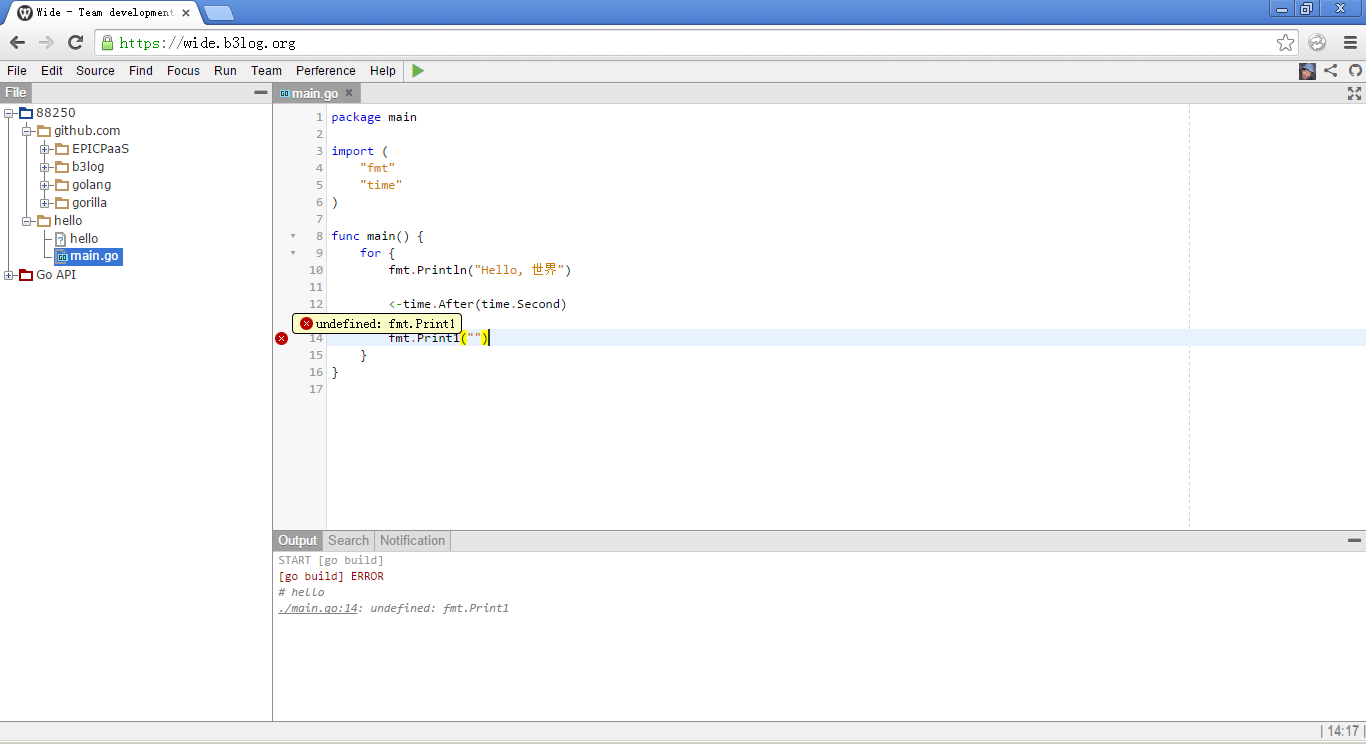
Task: Toggle fullscreen editor with the expand icon
Action: pos(1354,93)
